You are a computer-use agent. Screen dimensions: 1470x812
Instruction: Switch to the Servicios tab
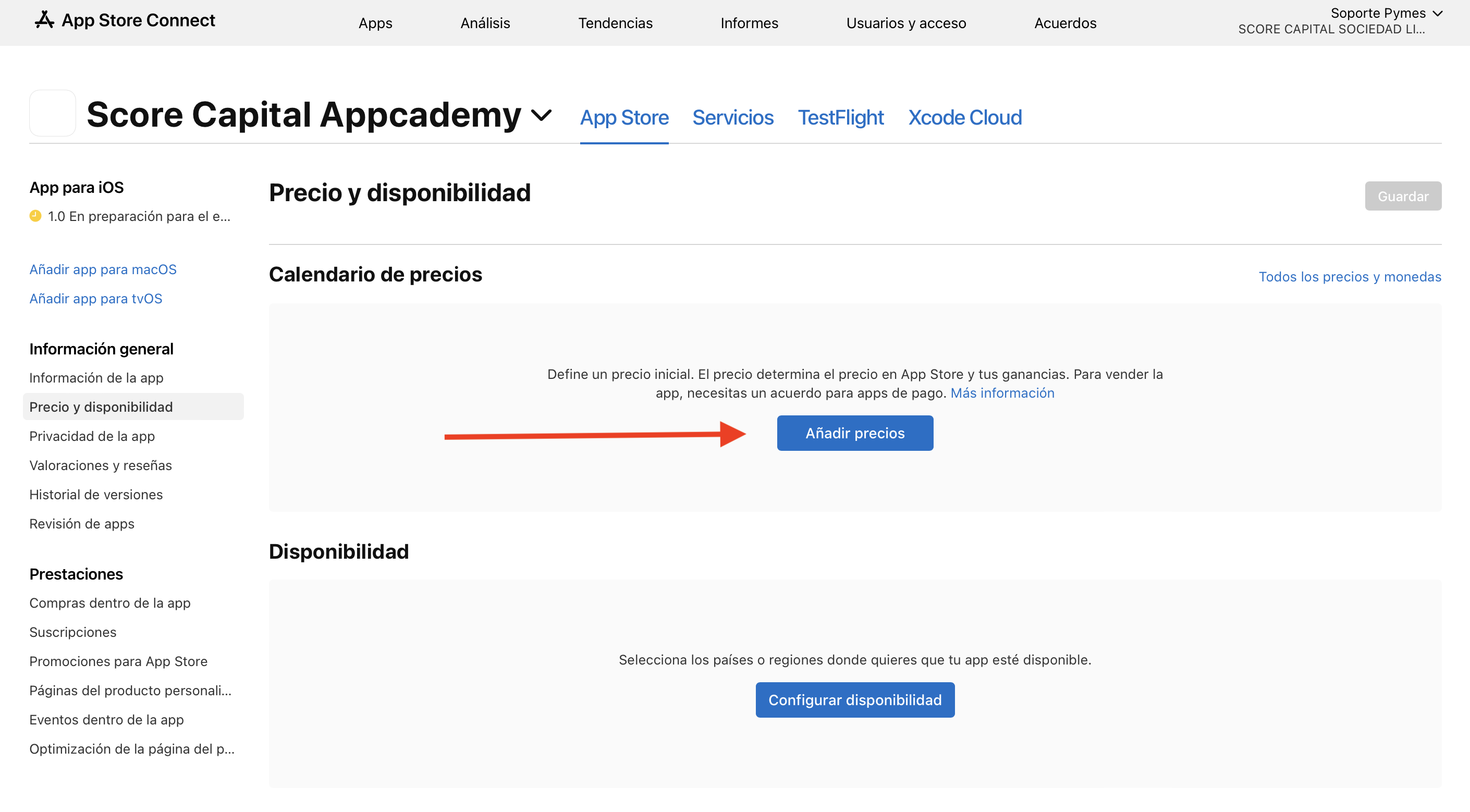pyautogui.click(x=733, y=118)
